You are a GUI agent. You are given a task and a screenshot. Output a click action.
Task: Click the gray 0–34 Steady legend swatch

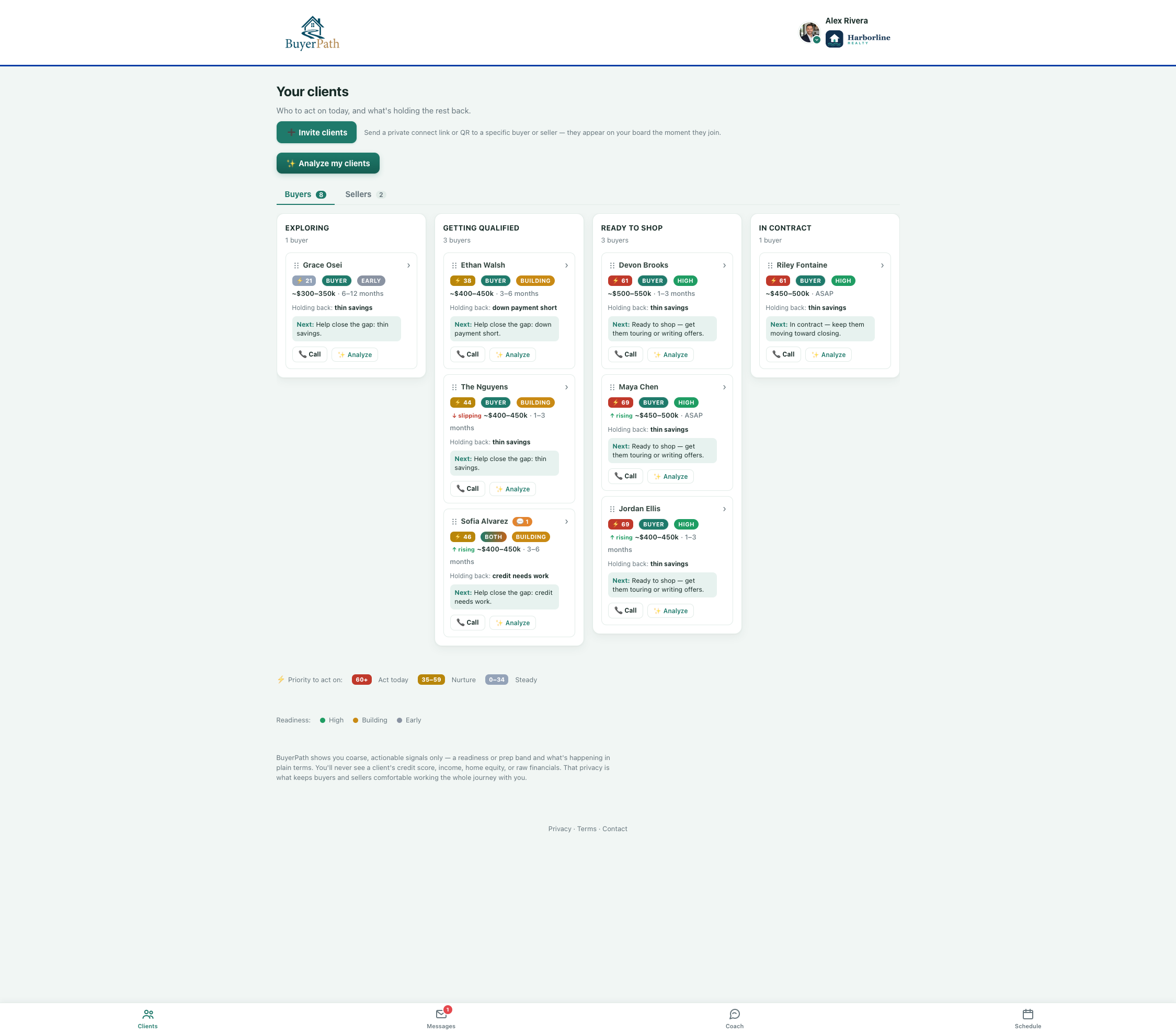click(497, 680)
